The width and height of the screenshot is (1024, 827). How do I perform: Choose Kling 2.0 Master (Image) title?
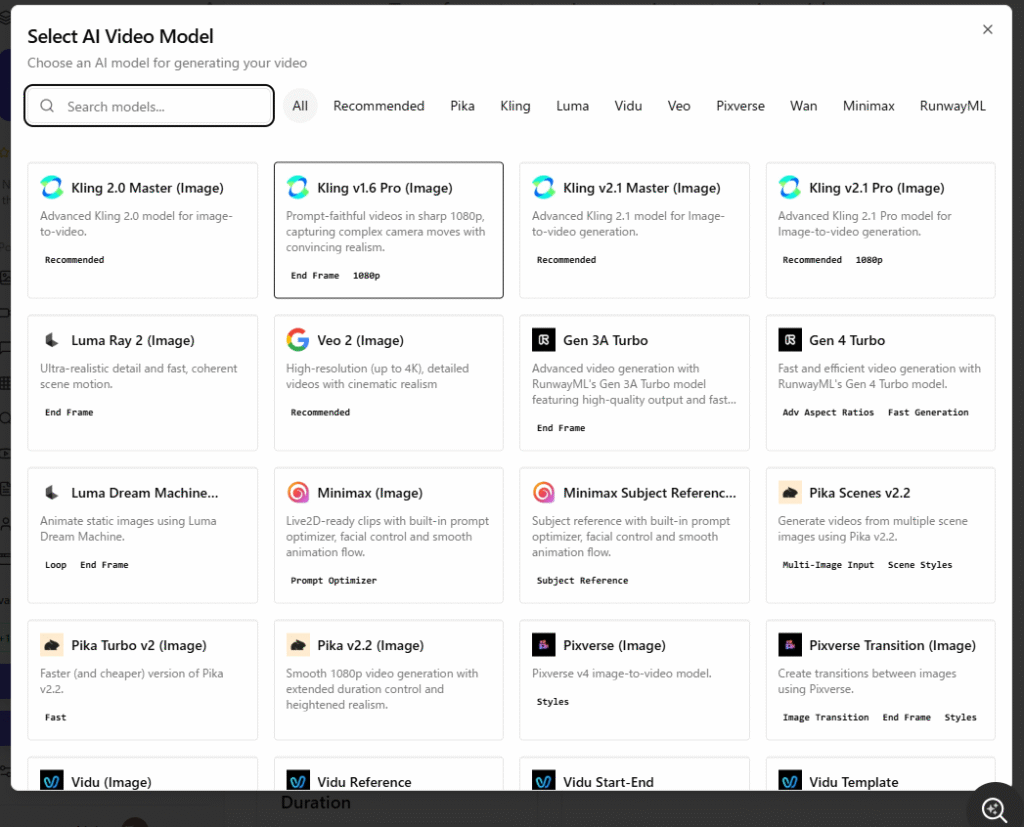click(147, 188)
